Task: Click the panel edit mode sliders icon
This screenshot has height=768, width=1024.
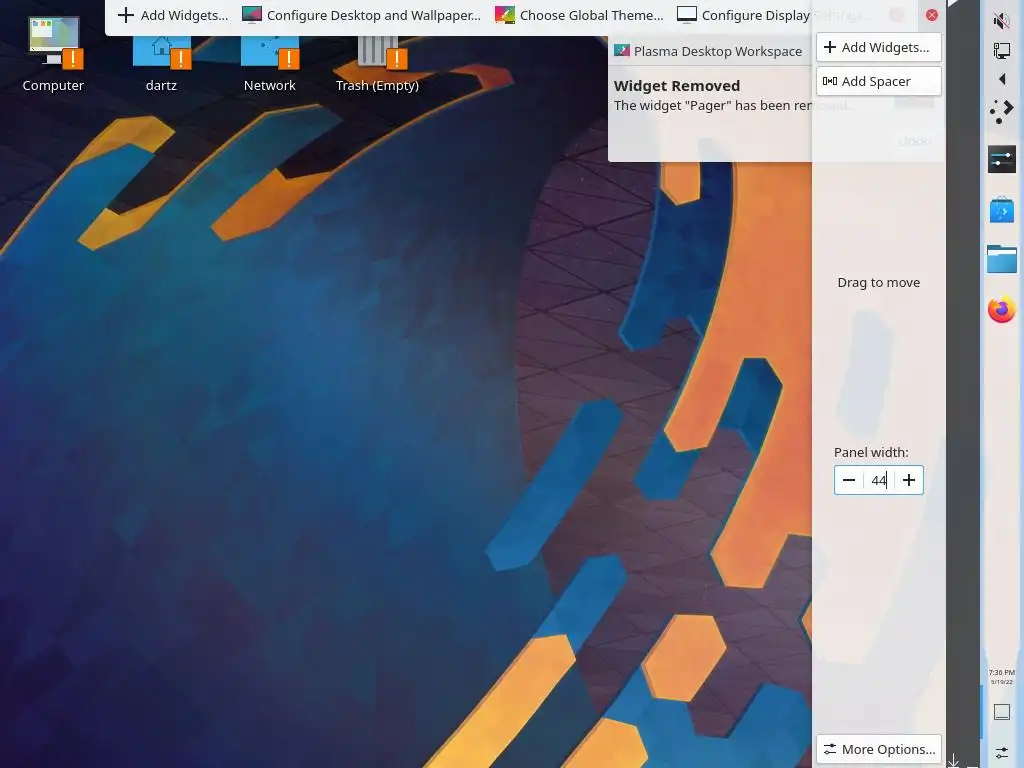Action: pos(1002,752)
